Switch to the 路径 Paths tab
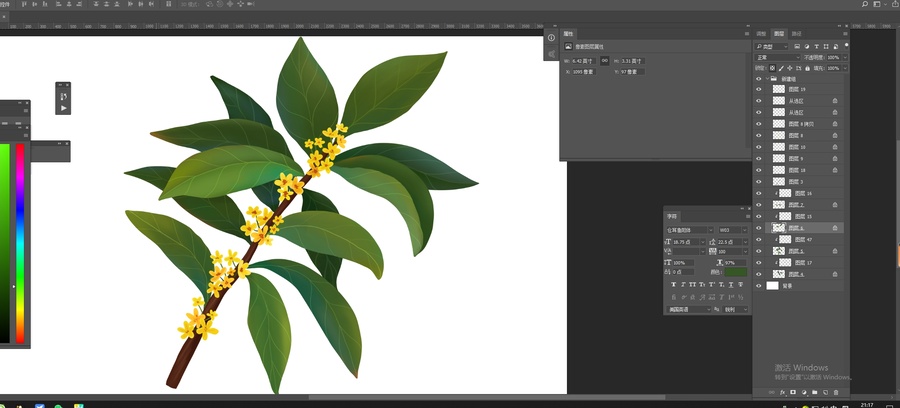 (x=796, y=34)
